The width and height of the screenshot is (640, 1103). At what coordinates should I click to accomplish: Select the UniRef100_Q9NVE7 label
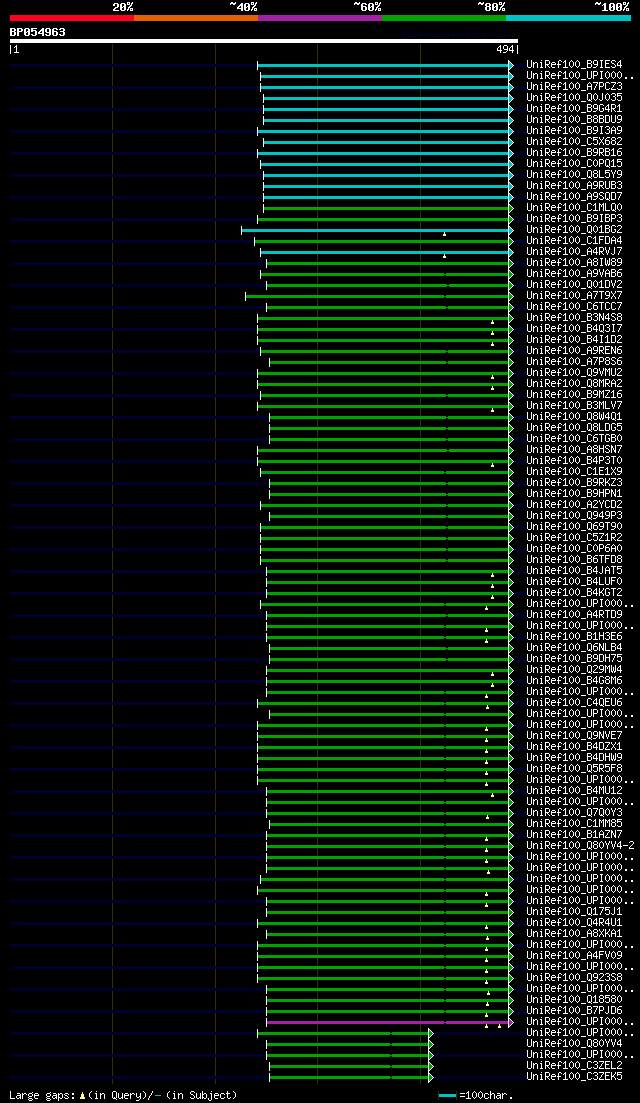click(574, 735)
